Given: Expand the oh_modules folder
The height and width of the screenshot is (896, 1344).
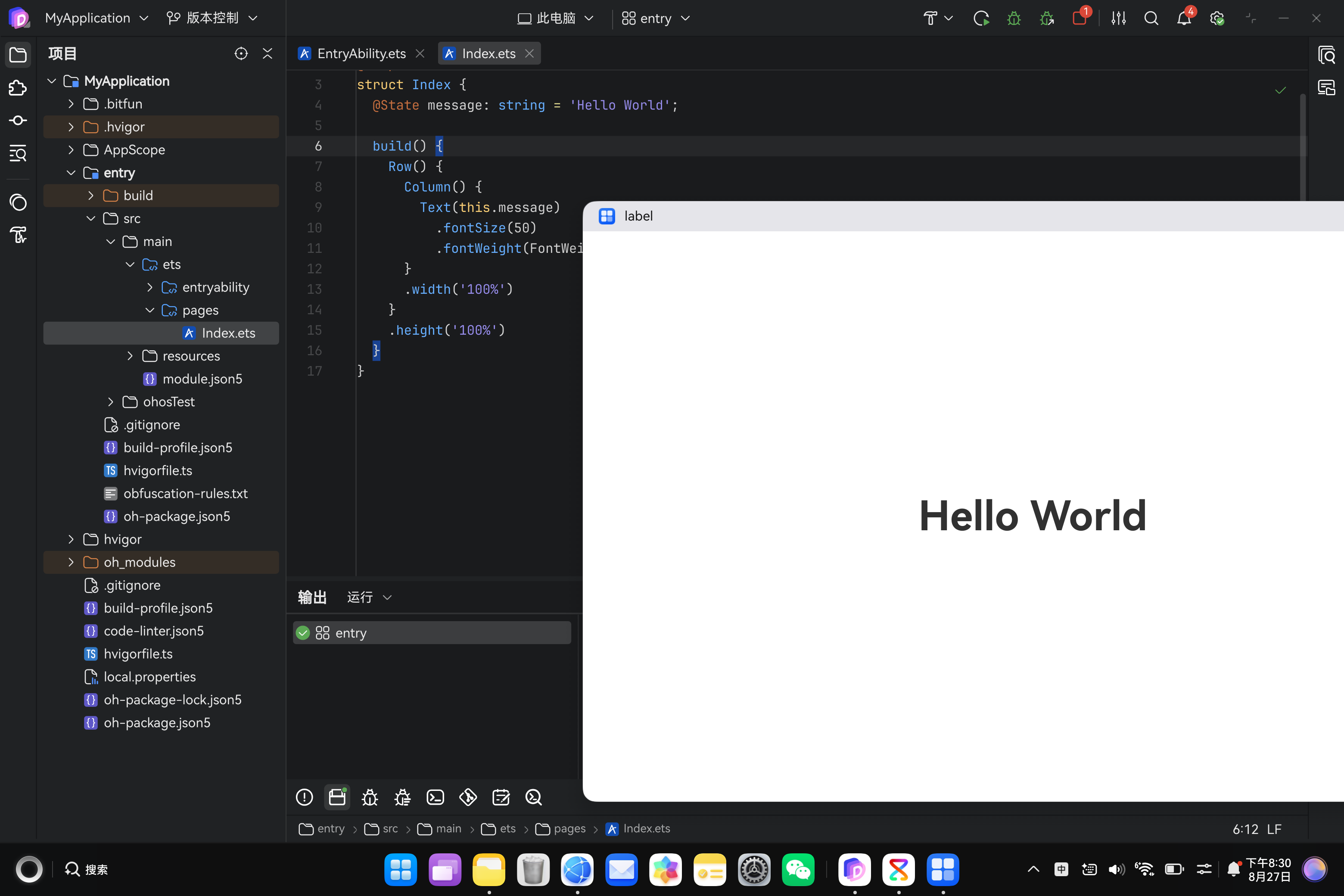Looking at the screenshot, I should pyautogui.click(x=71, y=562).
